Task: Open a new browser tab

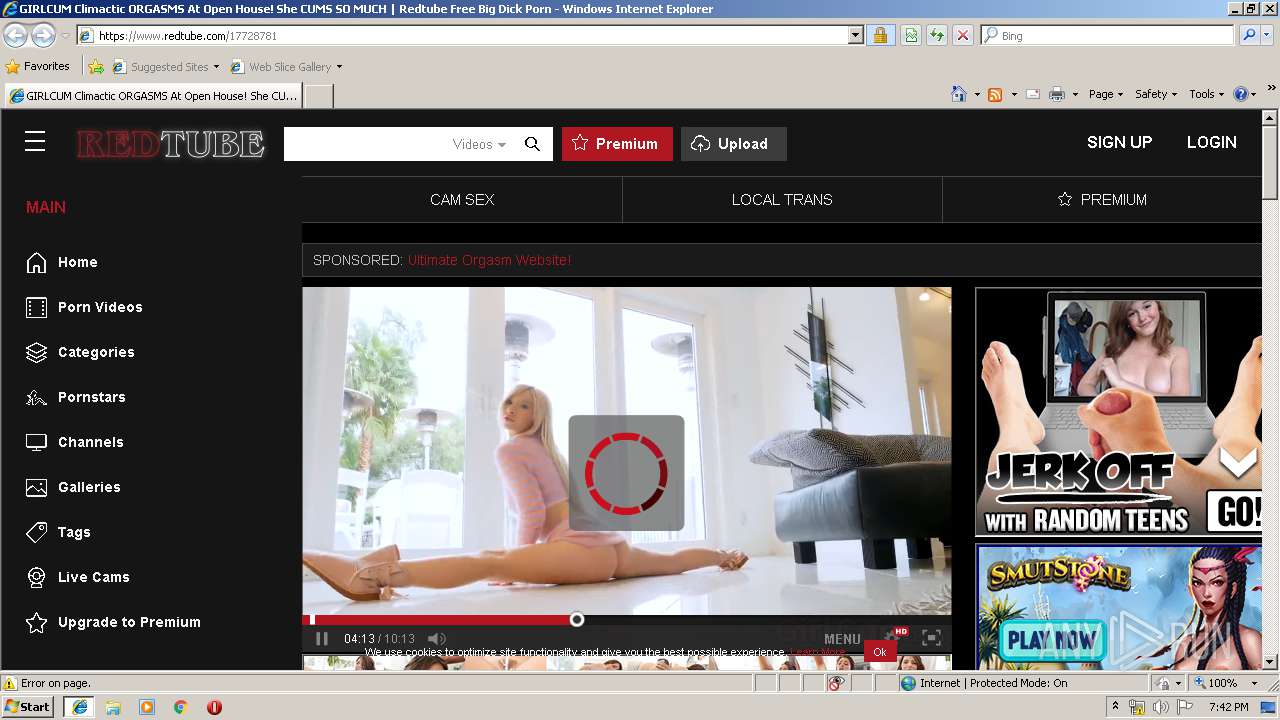Action: [x=318, y=96]
